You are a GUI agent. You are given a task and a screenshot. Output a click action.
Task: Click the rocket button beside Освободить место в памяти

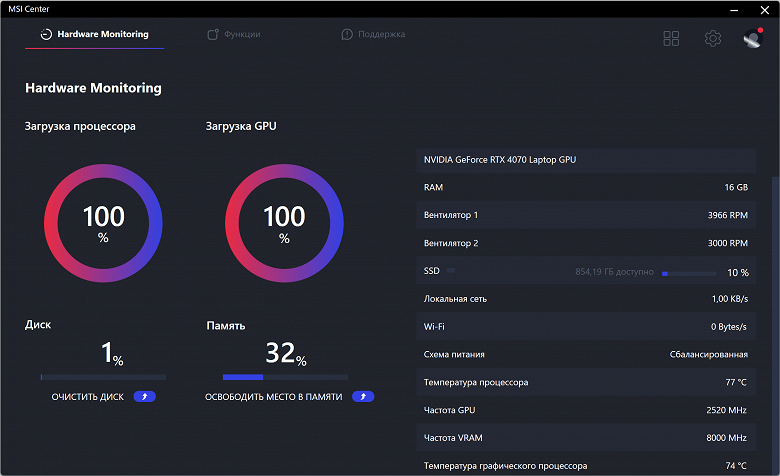[x=363, y=396]
